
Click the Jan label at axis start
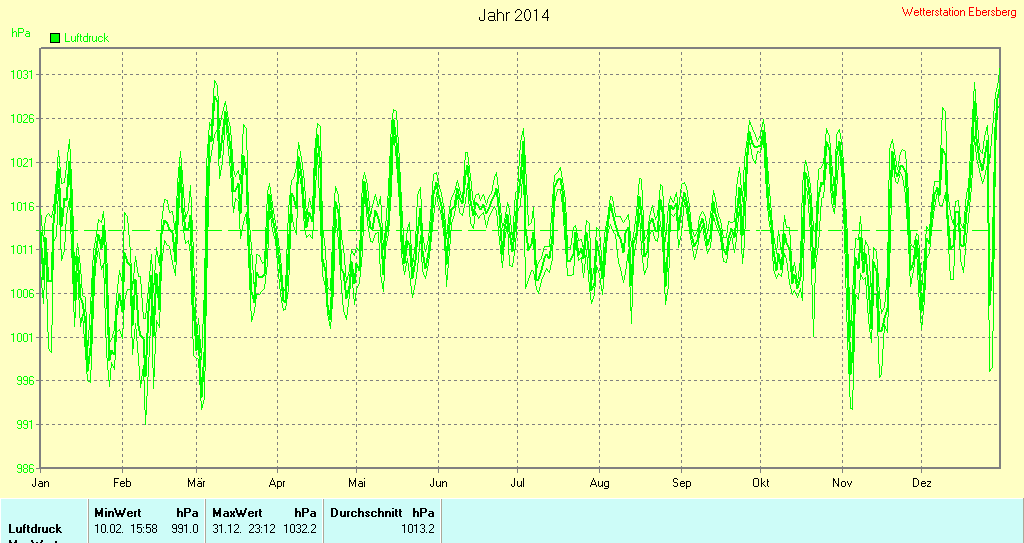coord(41,483)
